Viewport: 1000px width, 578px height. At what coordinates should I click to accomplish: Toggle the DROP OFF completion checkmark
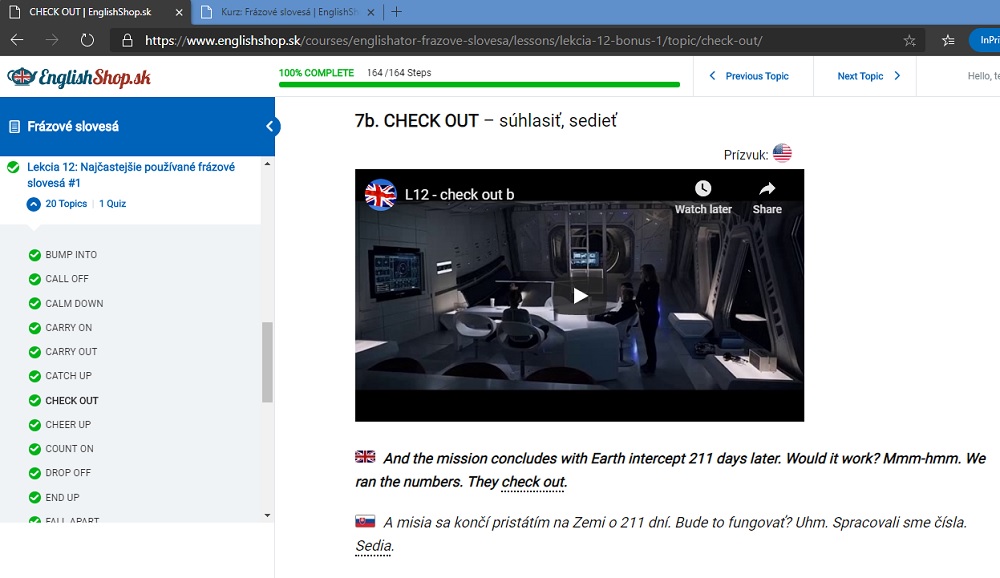click(x=35, y=473)
